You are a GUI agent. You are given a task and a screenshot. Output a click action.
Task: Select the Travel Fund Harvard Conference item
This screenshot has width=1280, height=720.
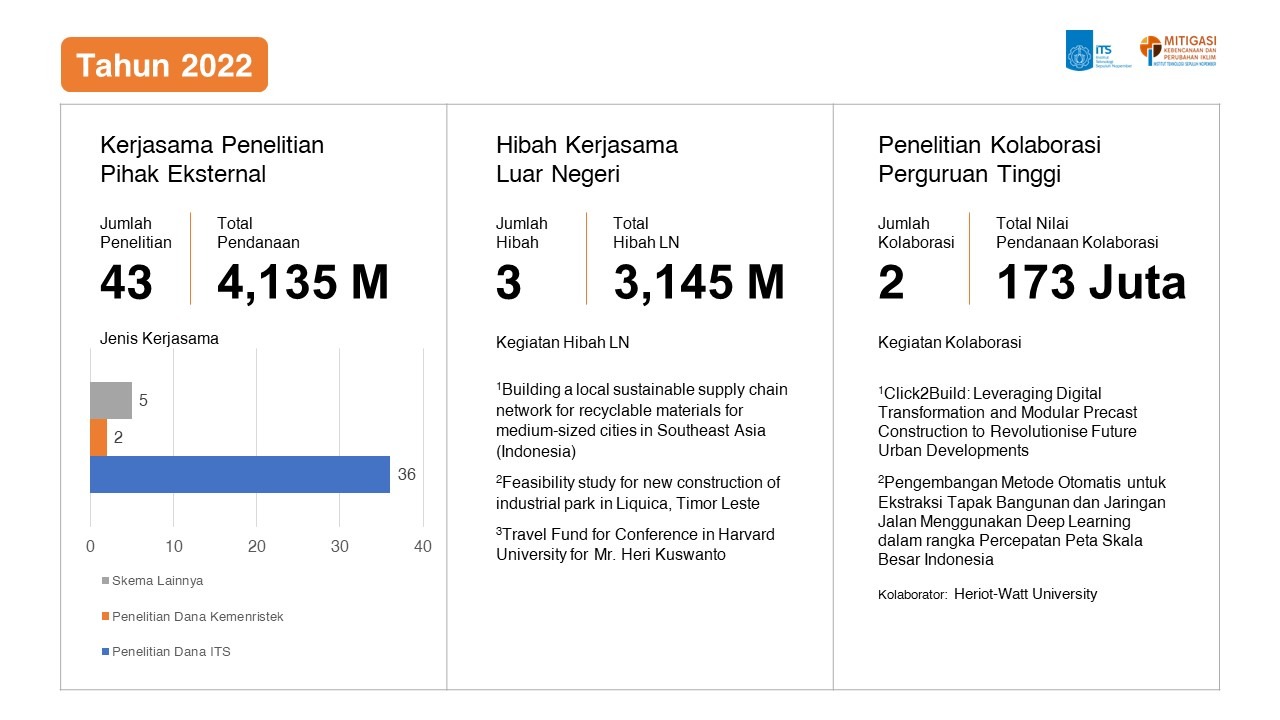pos(635,544)
